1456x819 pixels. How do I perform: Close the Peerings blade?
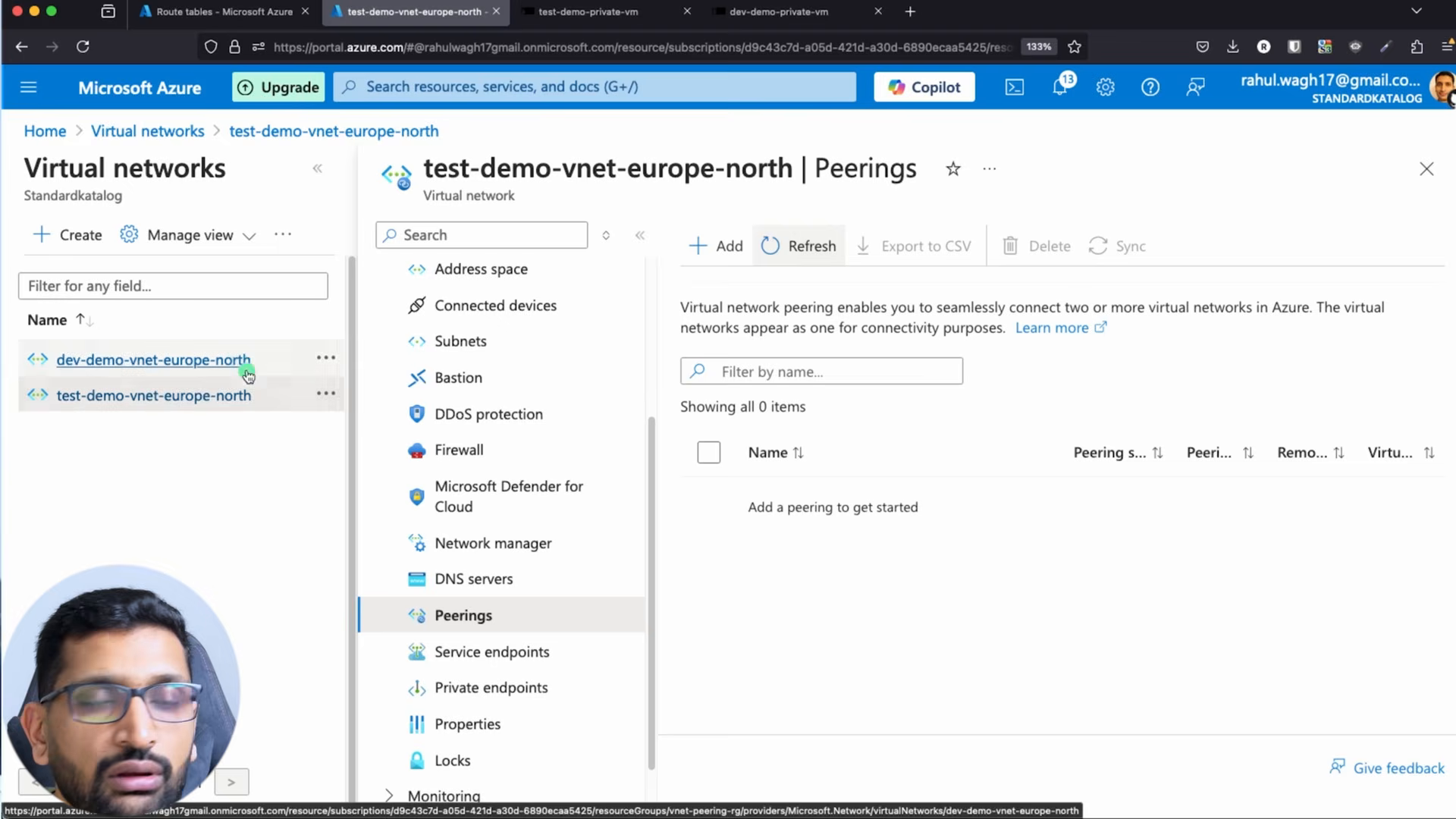1426,169
